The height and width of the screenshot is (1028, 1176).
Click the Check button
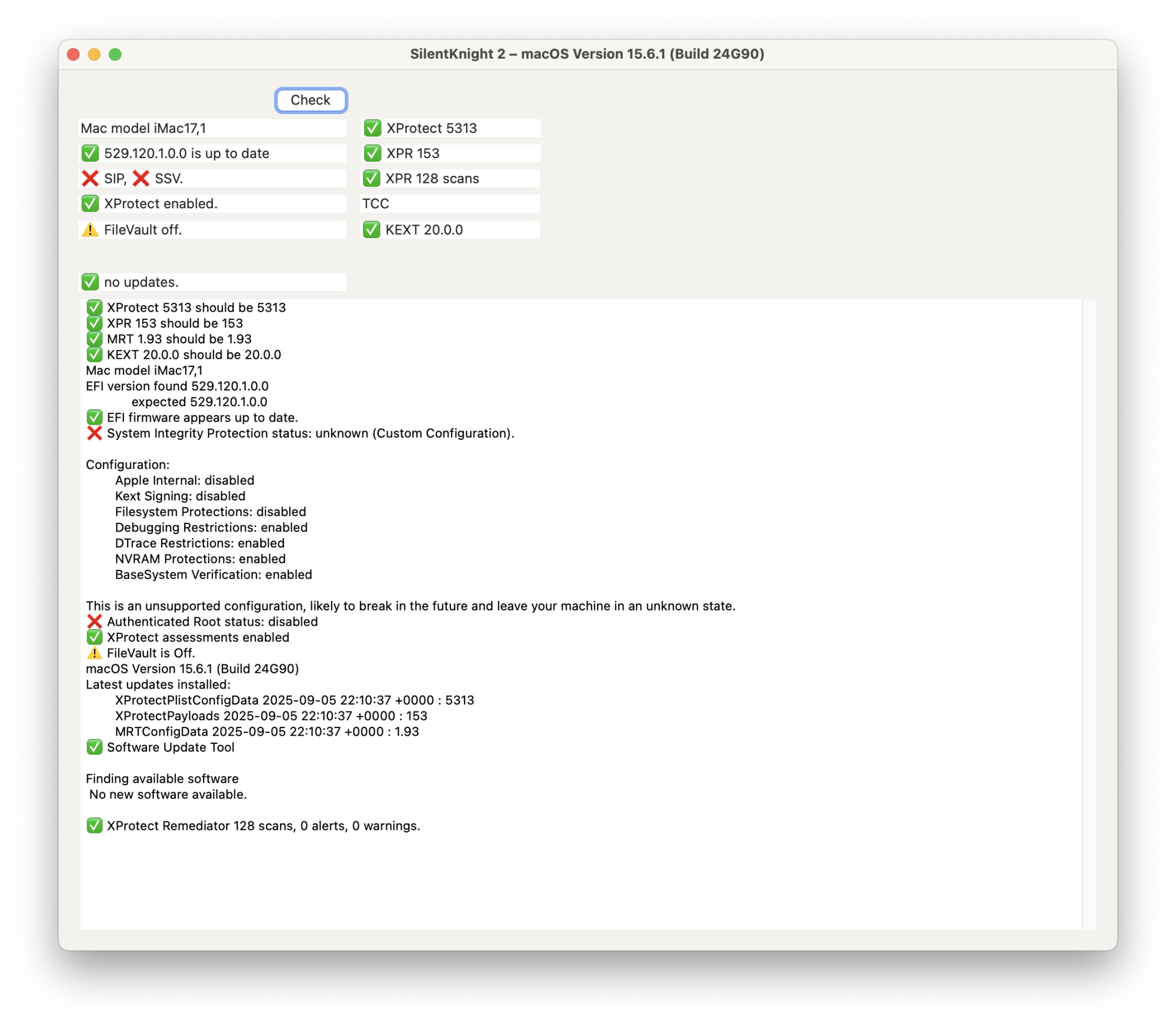click(310, 100)
